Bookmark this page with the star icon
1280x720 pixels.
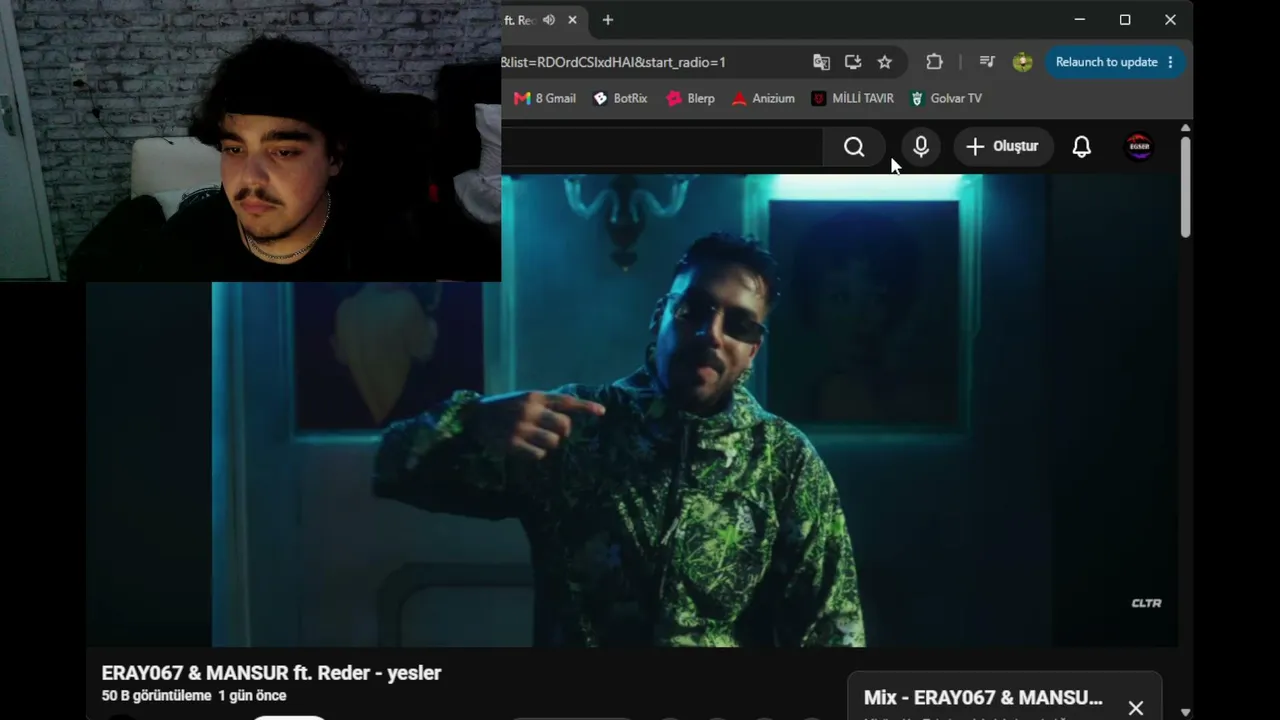(885, 62)
